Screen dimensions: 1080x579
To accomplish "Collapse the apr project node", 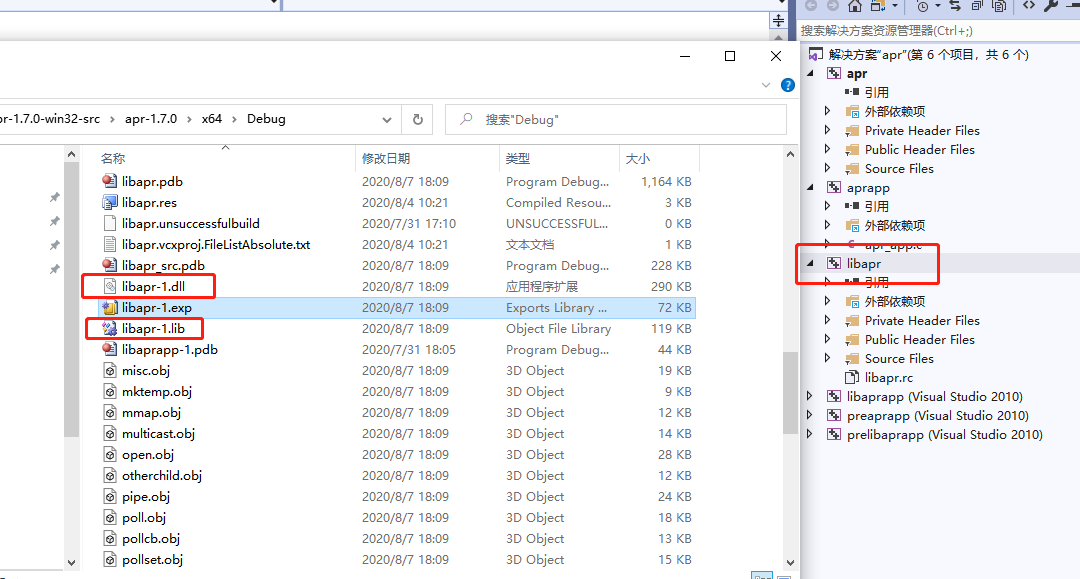I will click(808, 72).
